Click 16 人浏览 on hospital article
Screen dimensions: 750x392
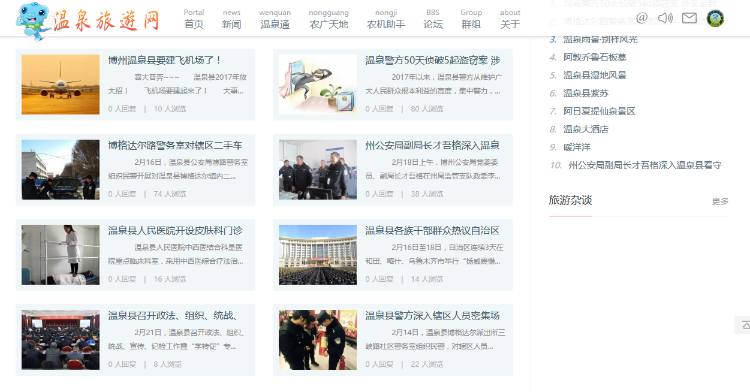[170, 279]
